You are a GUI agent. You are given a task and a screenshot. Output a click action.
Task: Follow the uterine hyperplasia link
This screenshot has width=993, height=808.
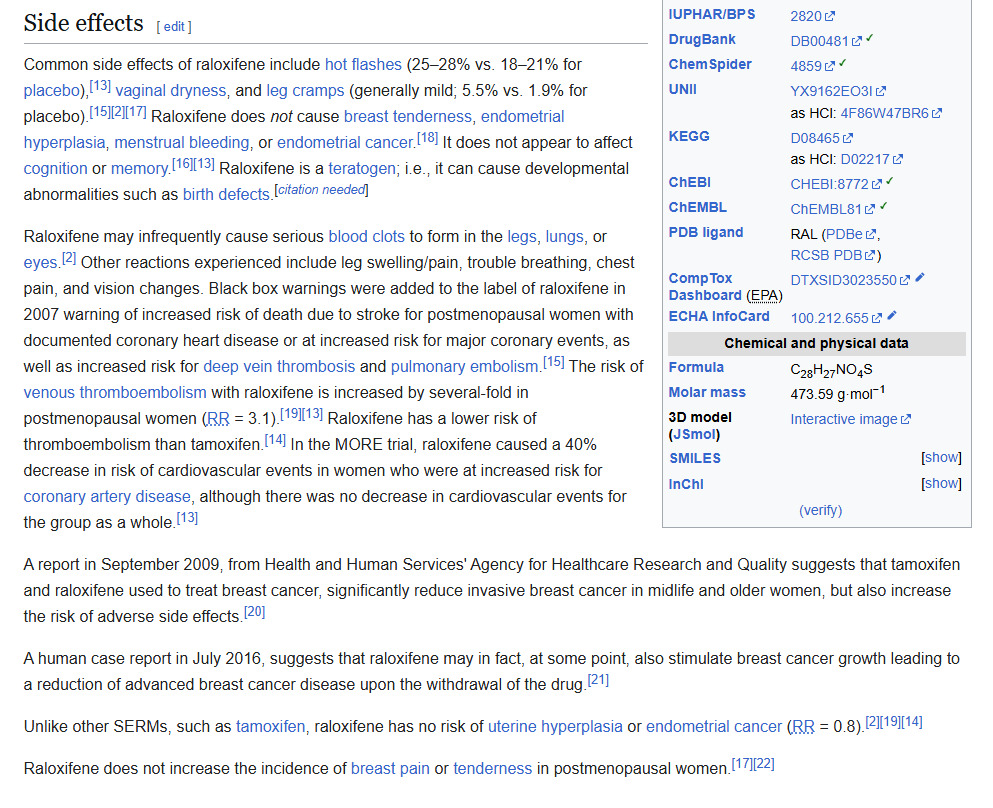point(555,727)
